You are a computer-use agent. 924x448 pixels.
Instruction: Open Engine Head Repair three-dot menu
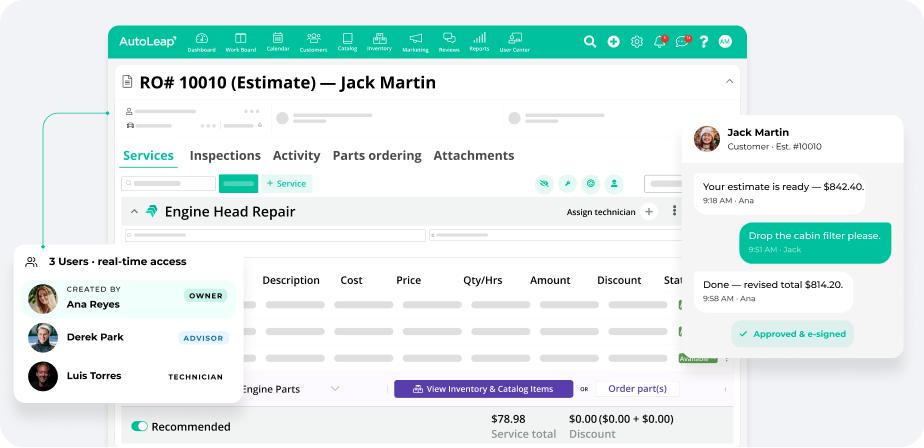tap(674, 212)
